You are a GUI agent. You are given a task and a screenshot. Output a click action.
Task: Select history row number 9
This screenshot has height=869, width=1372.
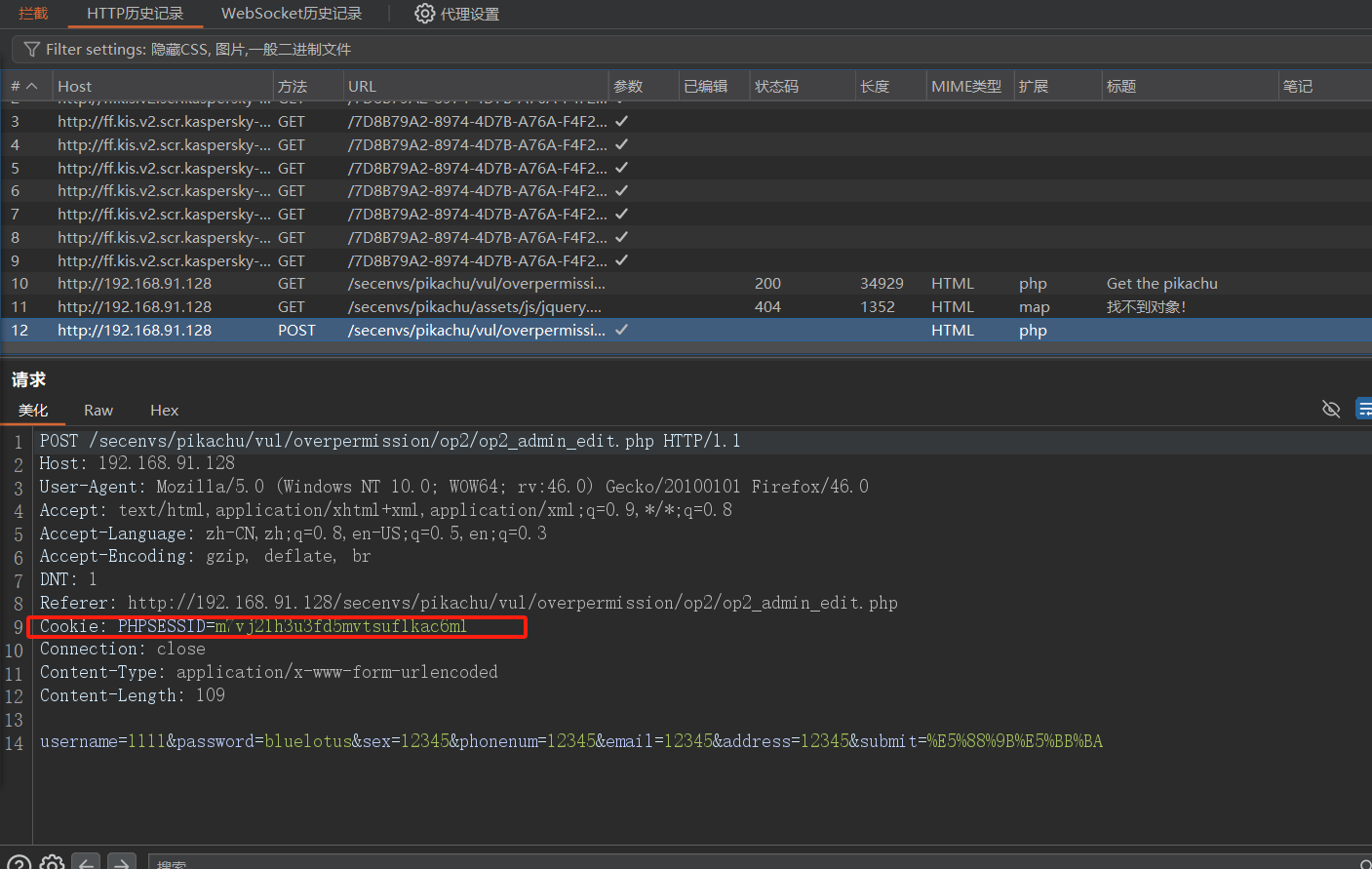click(x=686, y=260)
